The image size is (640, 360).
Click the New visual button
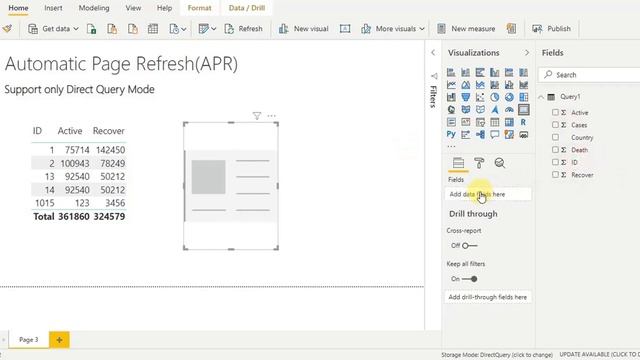coord(303,29)
